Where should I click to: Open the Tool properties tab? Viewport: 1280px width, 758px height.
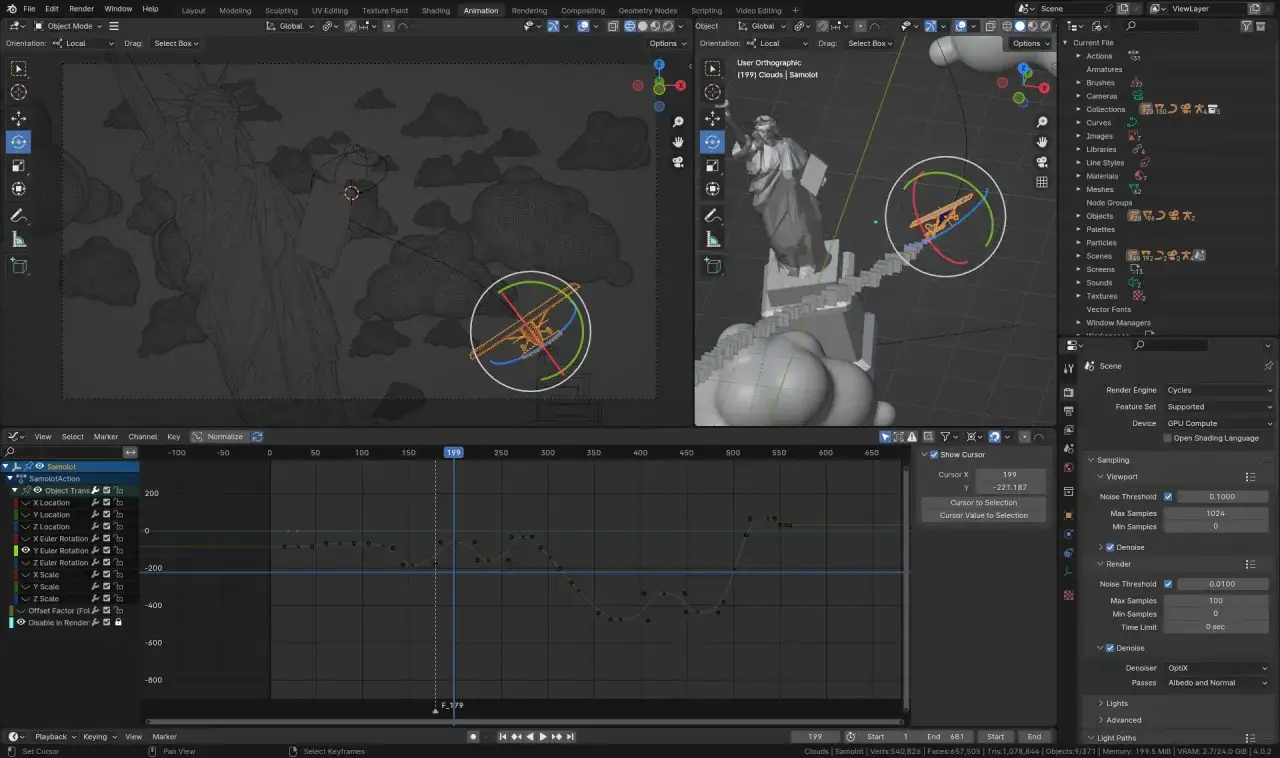[1069, 368]
